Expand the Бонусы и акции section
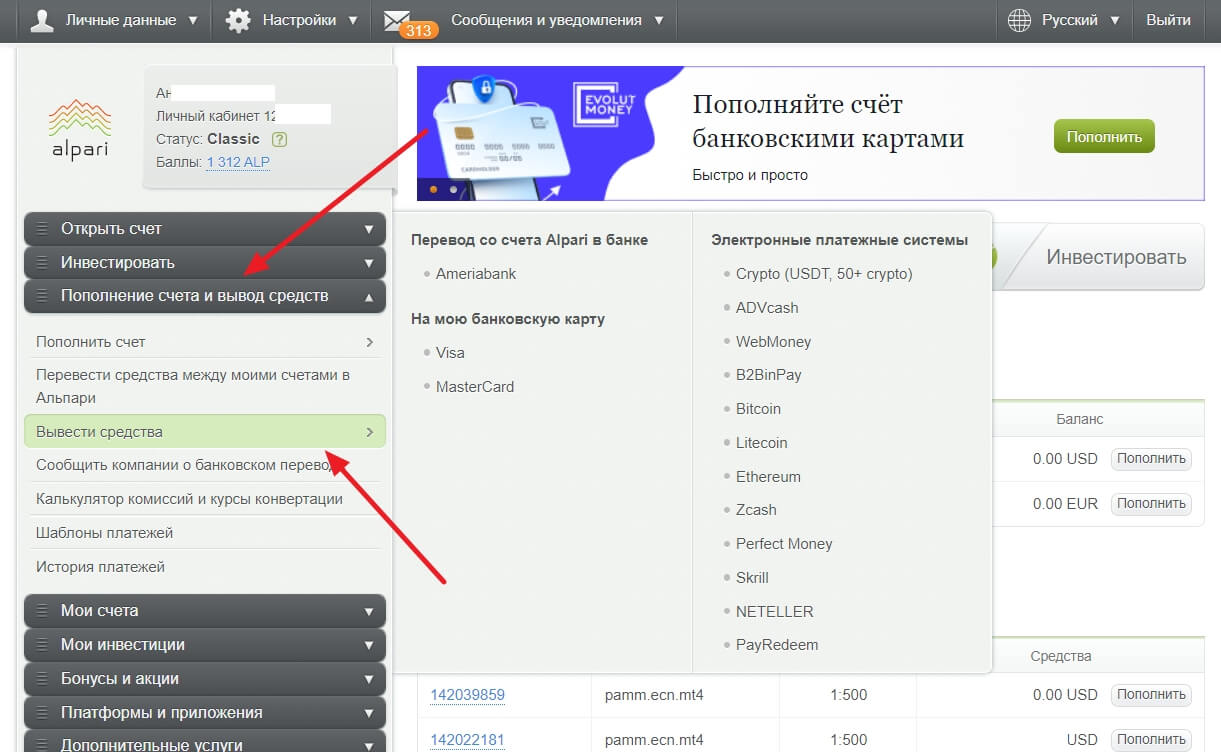 [205, 679]
